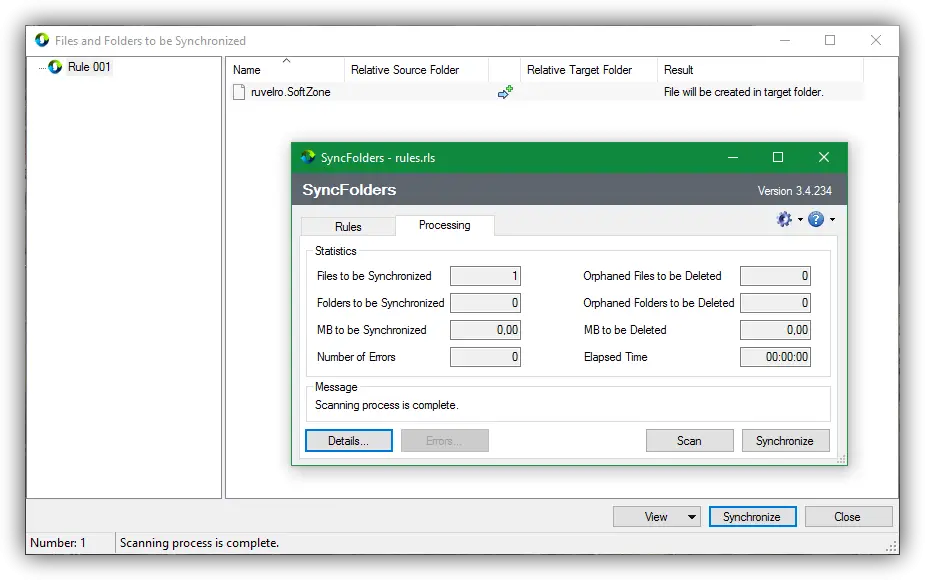Click the SyncFolders app icon in rules.rls title bar
Viewport: 925px width, 580px height.
[x=308, y=158]
